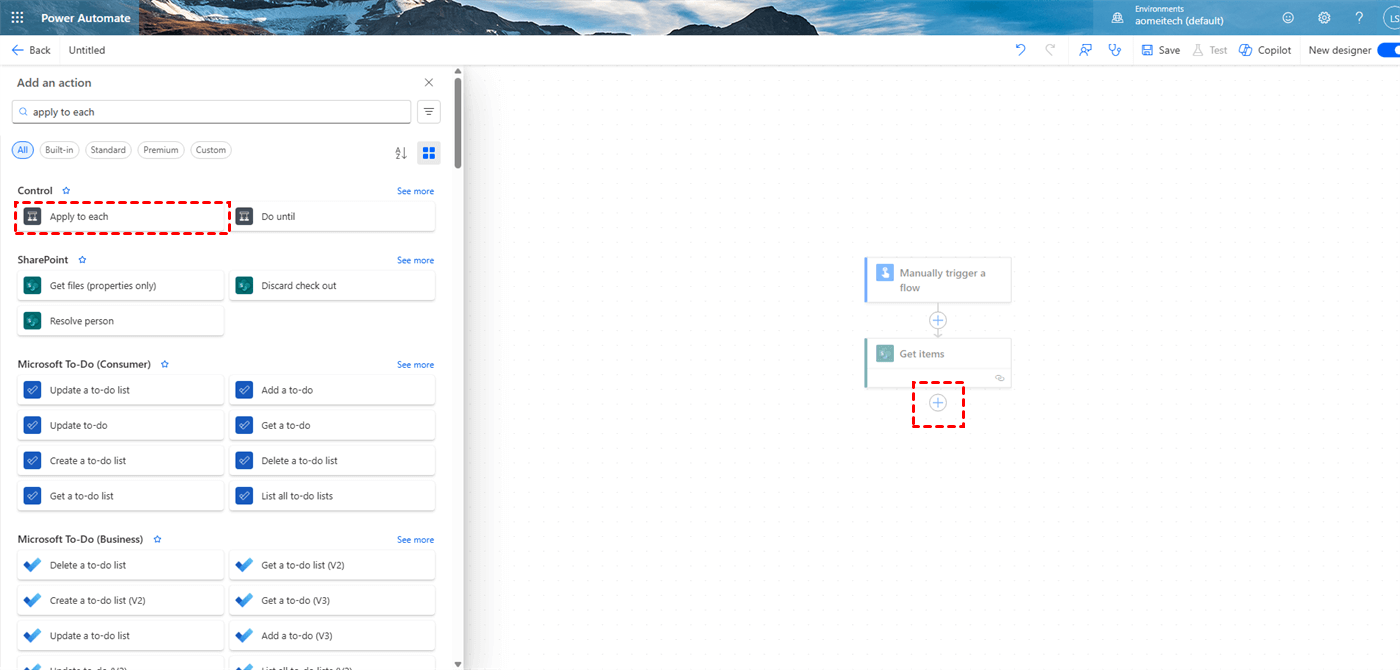
Task: Click the action panel vertical scrollbar
Action: (x=458, y=122)
